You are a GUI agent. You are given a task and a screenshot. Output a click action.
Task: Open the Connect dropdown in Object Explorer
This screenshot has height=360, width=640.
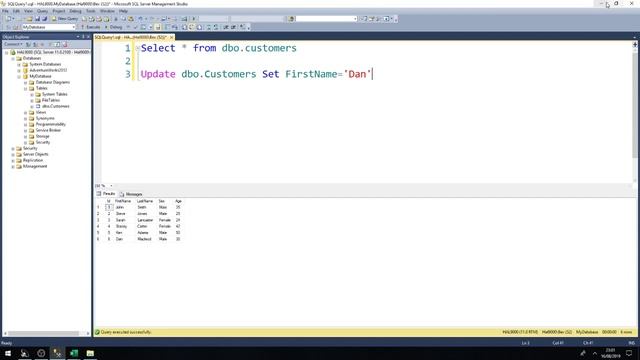(13, 44)
